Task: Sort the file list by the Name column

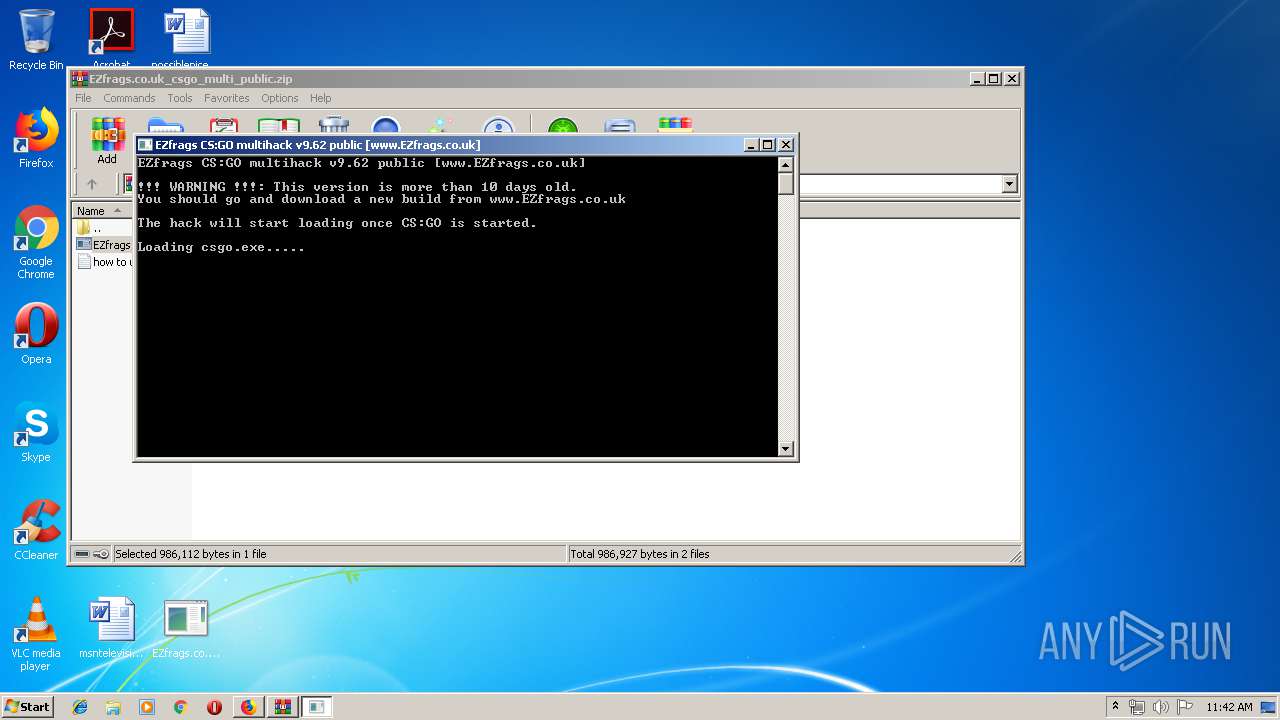Action: [x=102, y=210]
